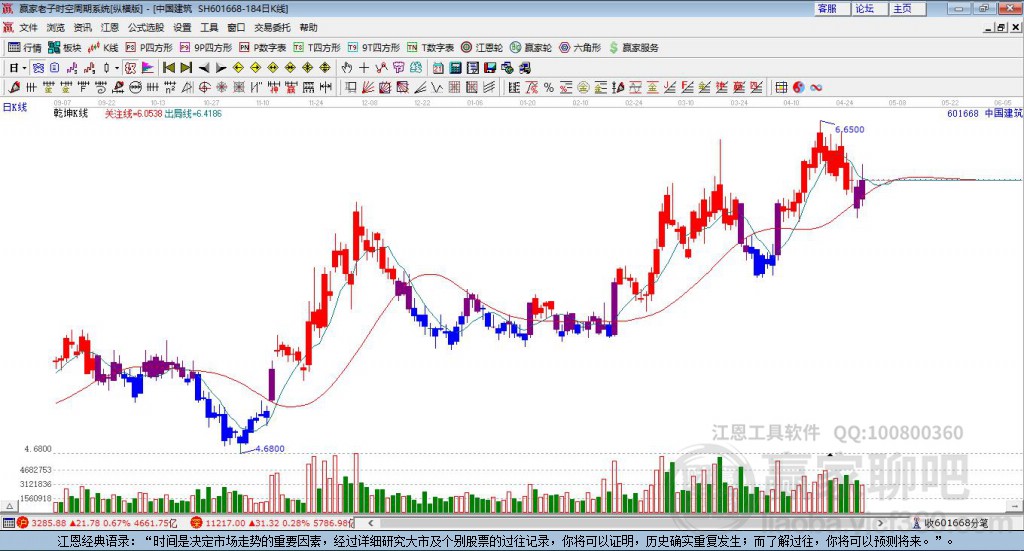Click the 4.6800 low price marker
The image size is (1024, 551).
(270, 449)
